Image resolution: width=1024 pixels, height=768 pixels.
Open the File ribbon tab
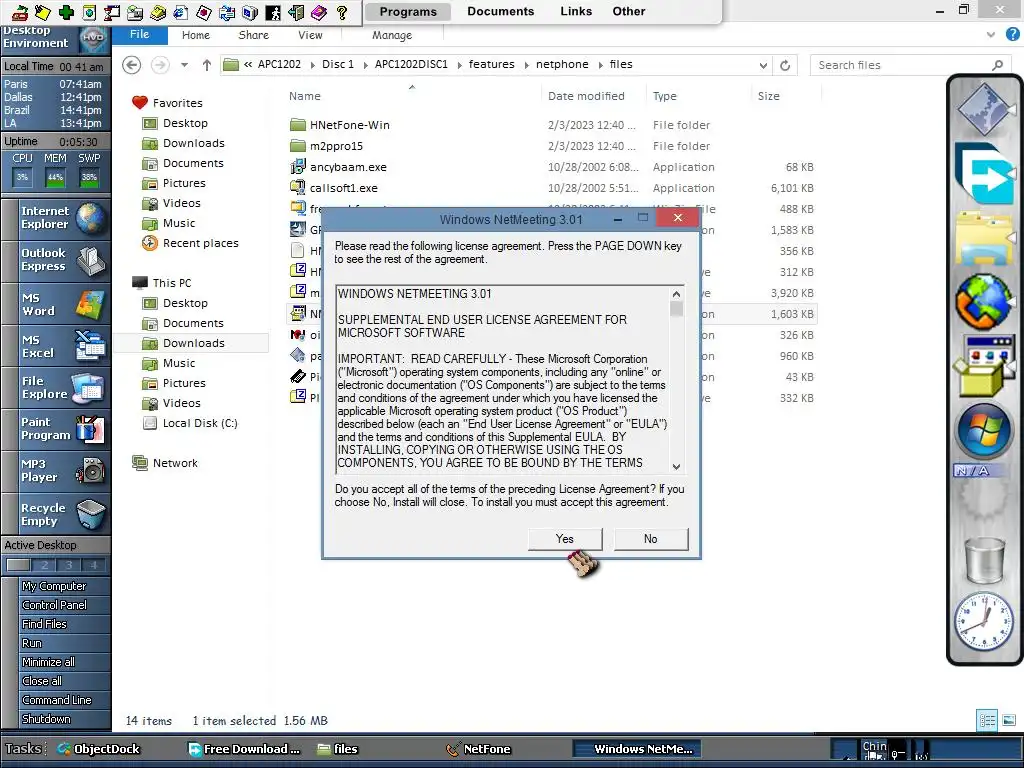click(139, 35)
